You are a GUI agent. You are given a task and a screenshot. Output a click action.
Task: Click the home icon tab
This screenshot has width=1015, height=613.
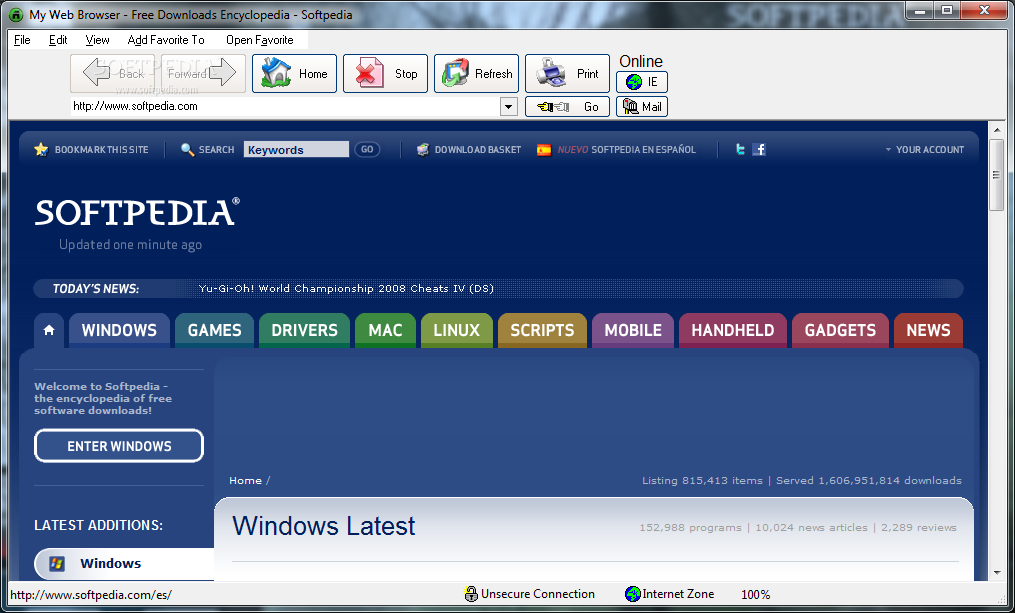pos(49,330)
